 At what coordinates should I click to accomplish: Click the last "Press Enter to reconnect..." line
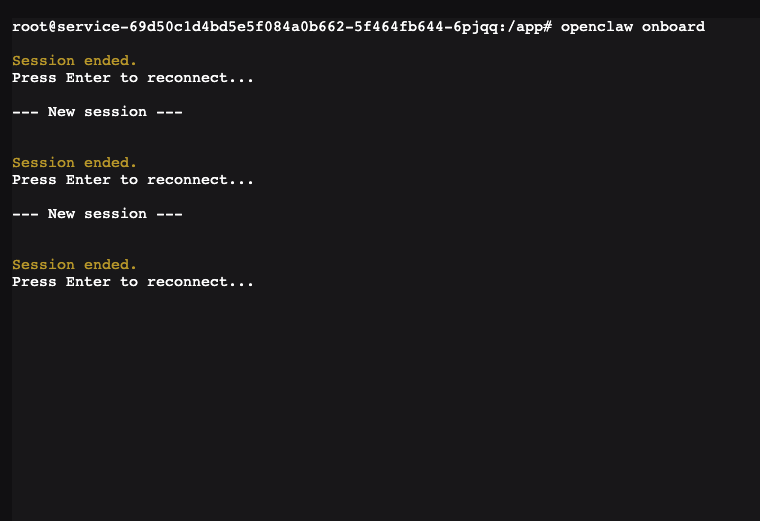point(133,282)
